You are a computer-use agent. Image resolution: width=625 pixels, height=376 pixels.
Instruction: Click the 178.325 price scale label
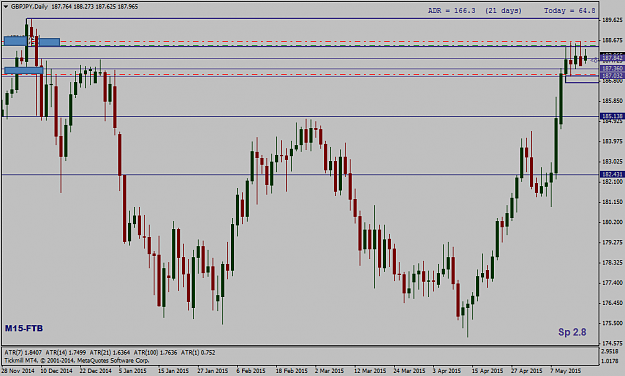click(613, 263)
